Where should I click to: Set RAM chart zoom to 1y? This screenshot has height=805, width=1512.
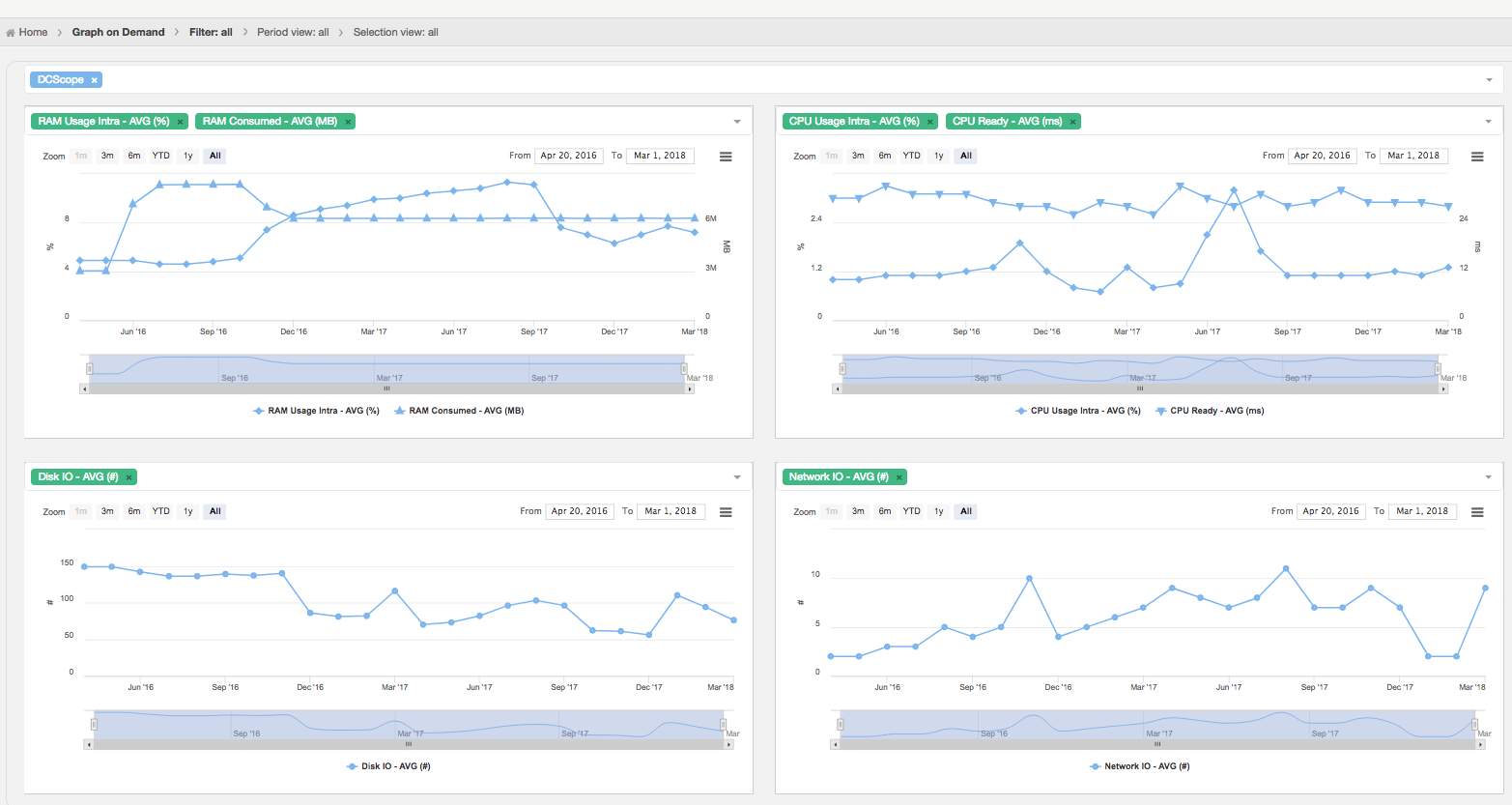[188, 156]
